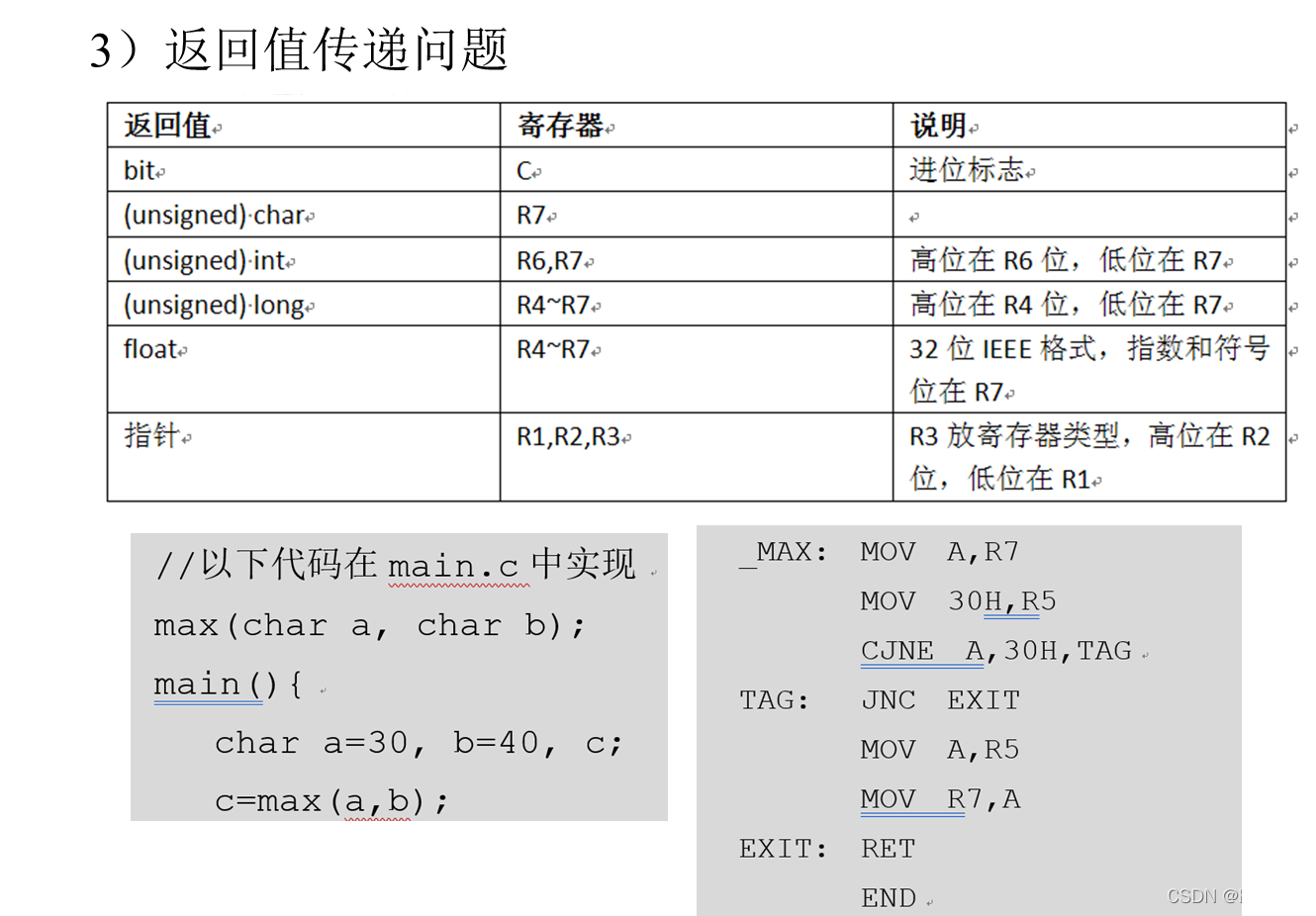
Task: Select the '寄存器' table header cell
Action: [697, 126]
